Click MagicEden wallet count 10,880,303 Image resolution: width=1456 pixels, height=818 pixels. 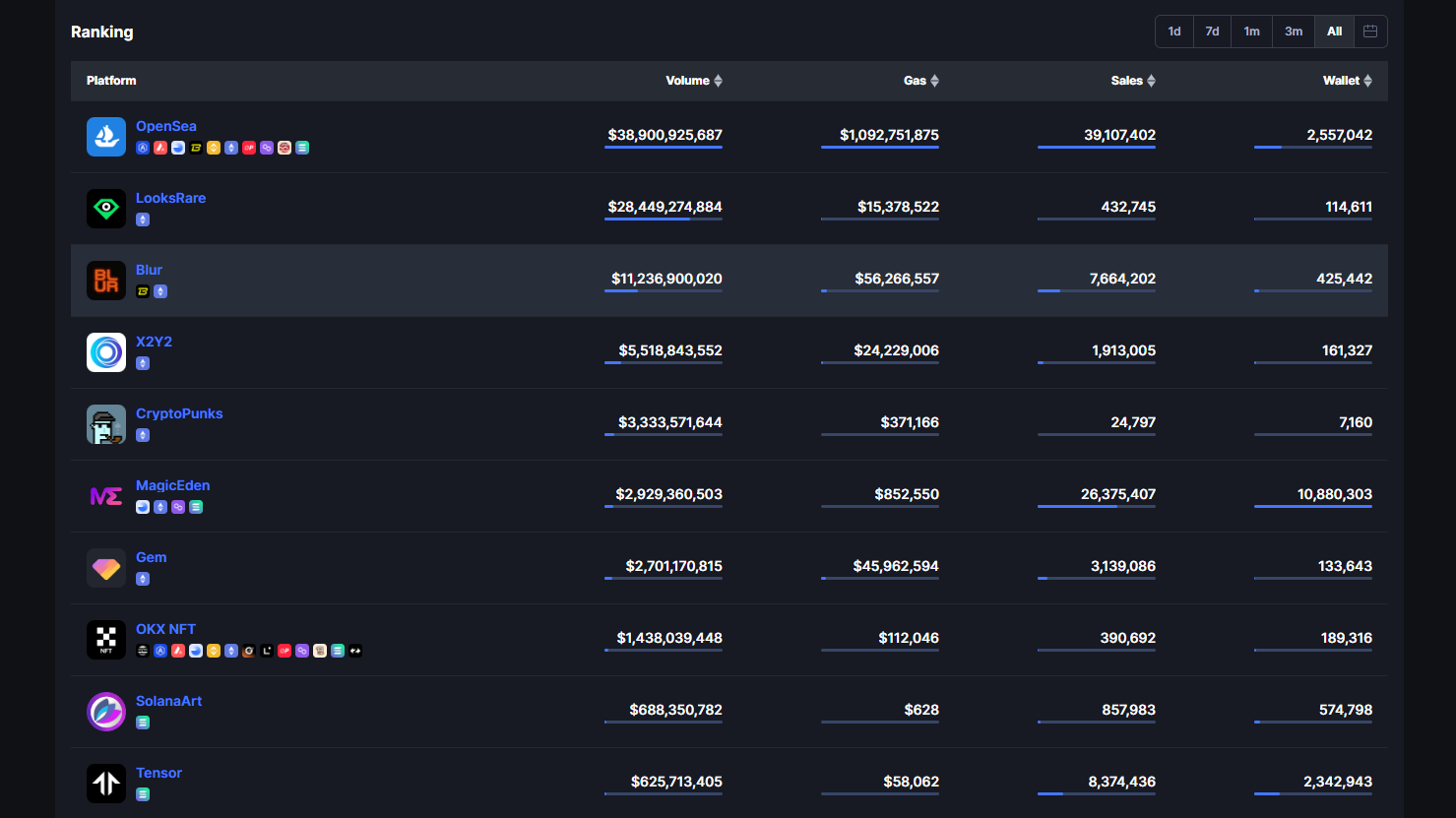[x=1335, y=494]
